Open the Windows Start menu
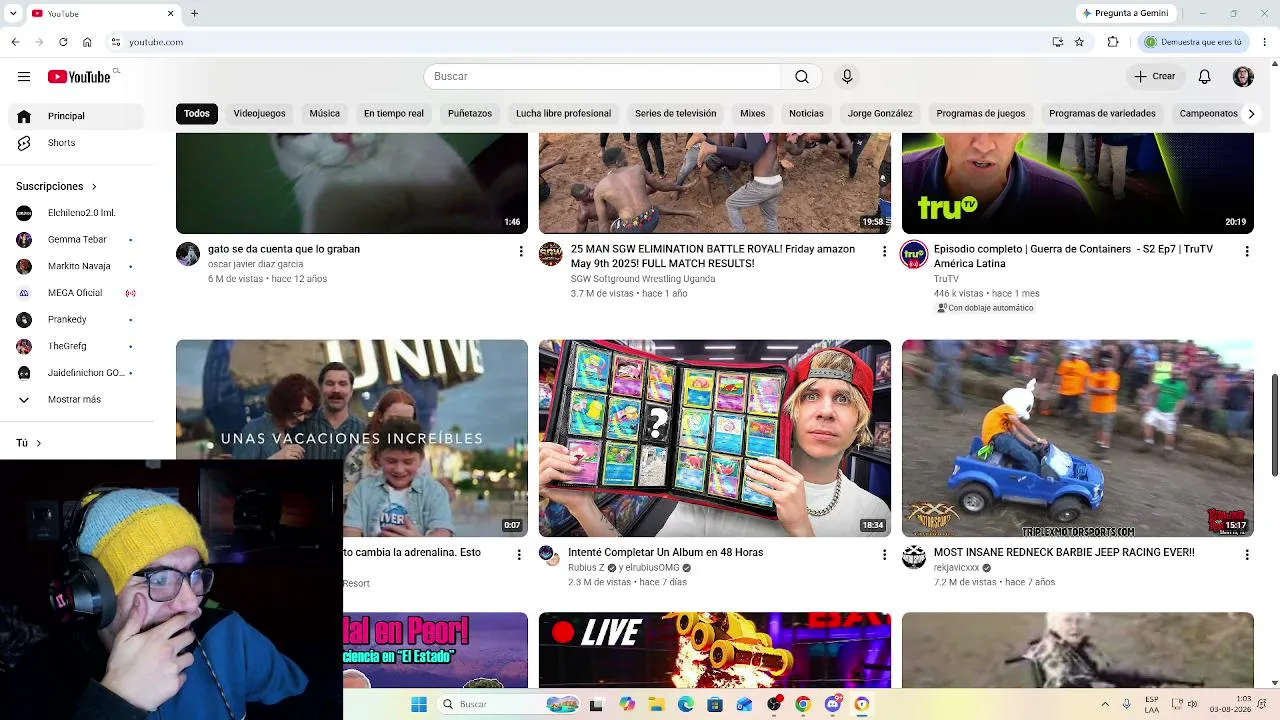 419,704
